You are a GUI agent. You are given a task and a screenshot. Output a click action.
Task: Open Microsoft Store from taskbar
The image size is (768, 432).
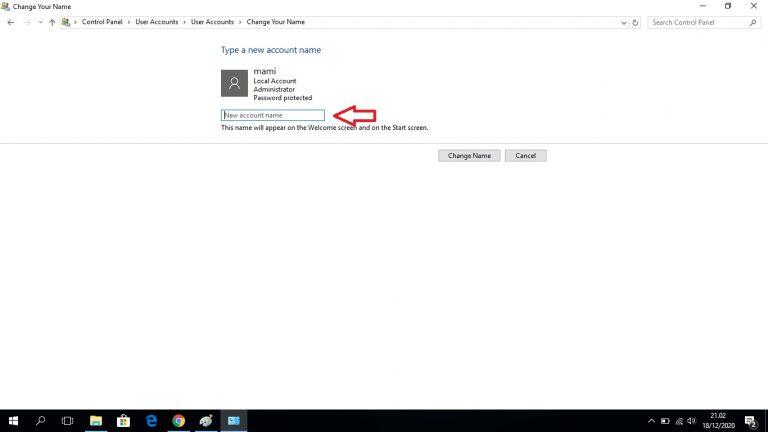pos(123,421)
